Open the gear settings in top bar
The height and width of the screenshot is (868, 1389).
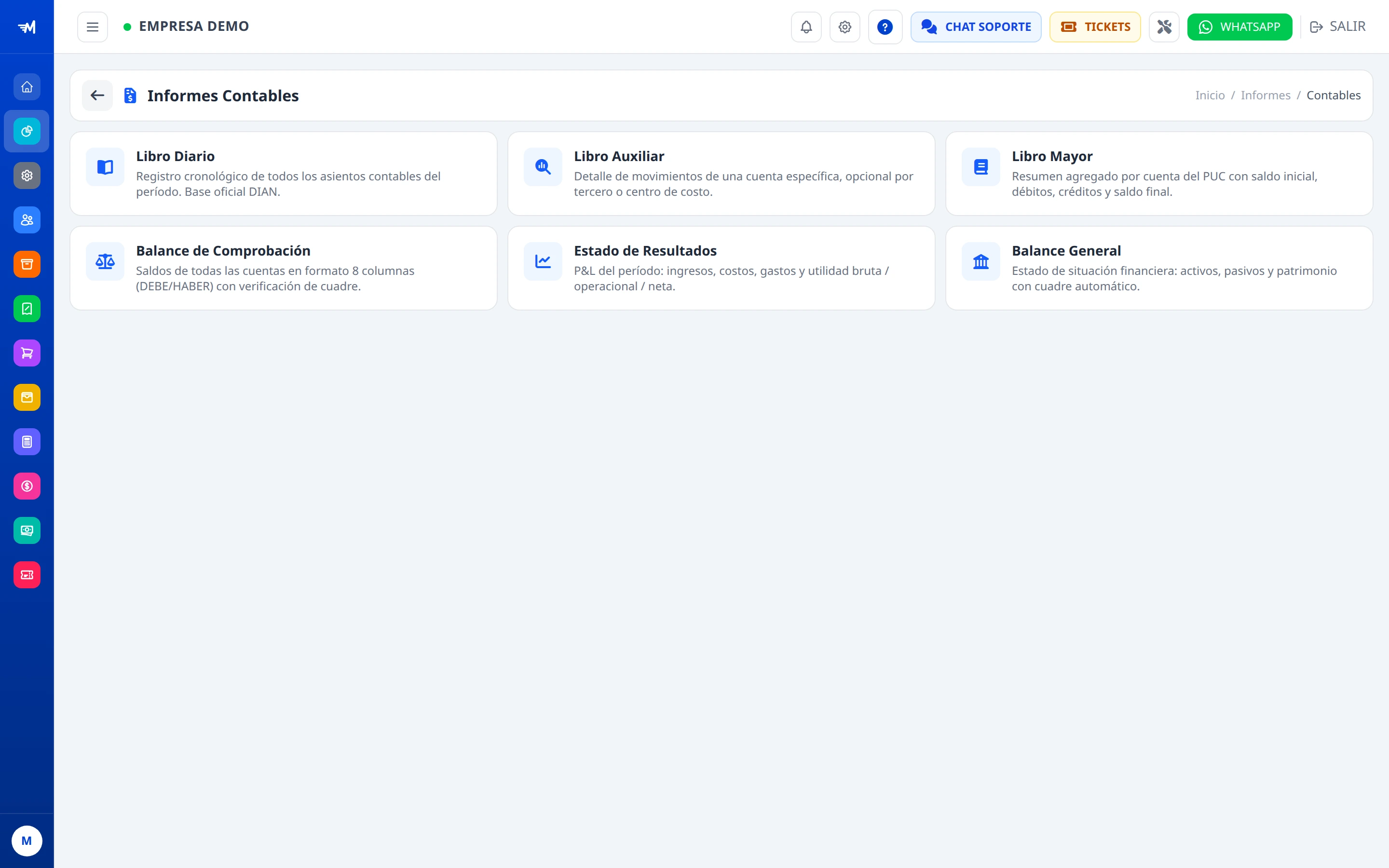click(x=844, y=27)
